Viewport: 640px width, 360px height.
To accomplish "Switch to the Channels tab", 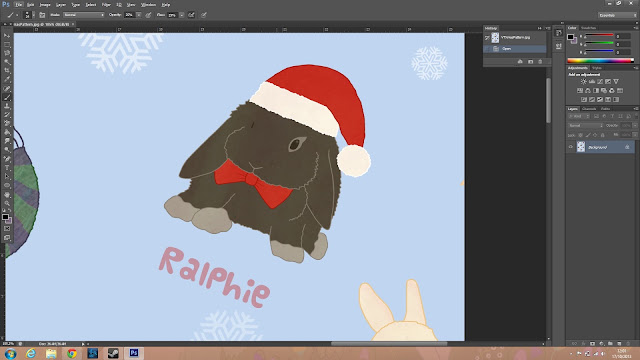I will [589, 109].
